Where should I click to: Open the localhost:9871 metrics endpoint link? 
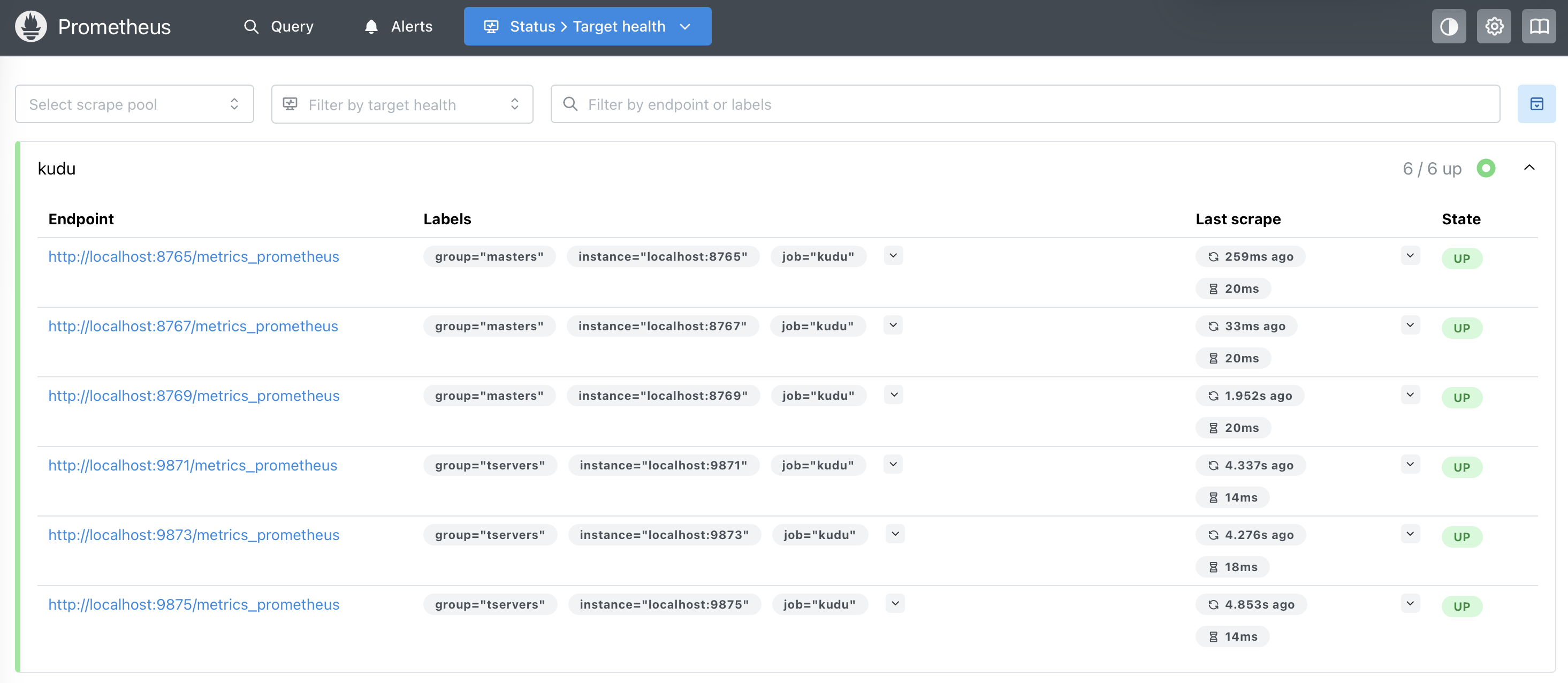pos(193,465)
